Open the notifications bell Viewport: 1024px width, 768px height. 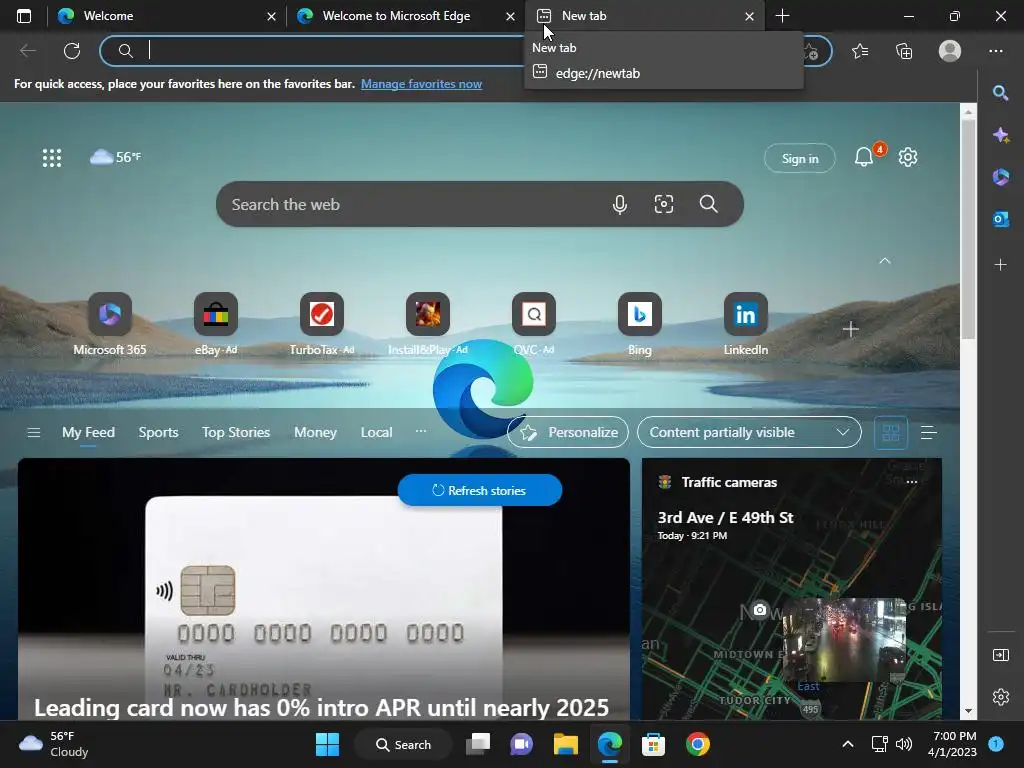[x=864, y=157]
